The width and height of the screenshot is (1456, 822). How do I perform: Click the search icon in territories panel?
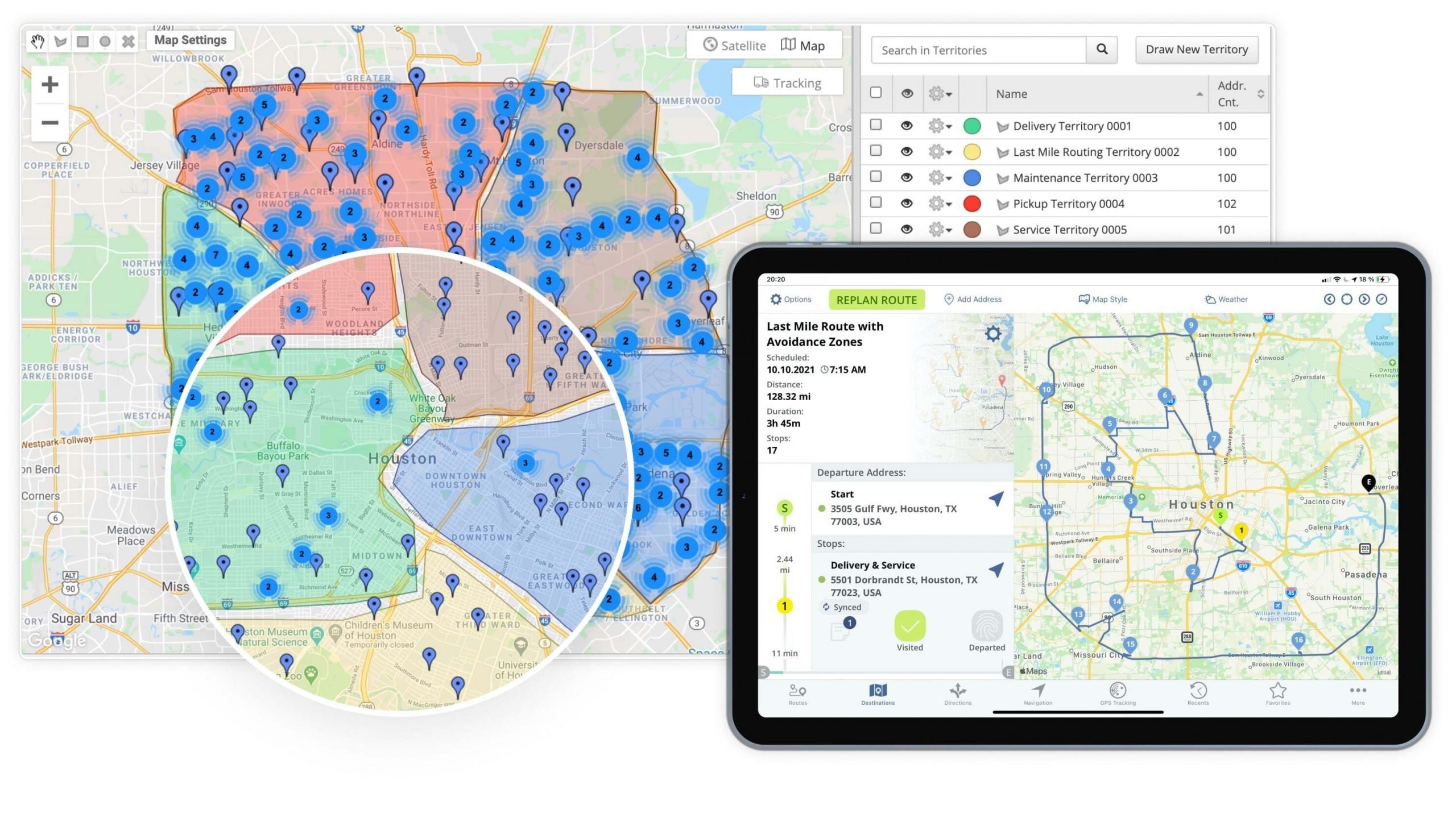click(1102, 49)
